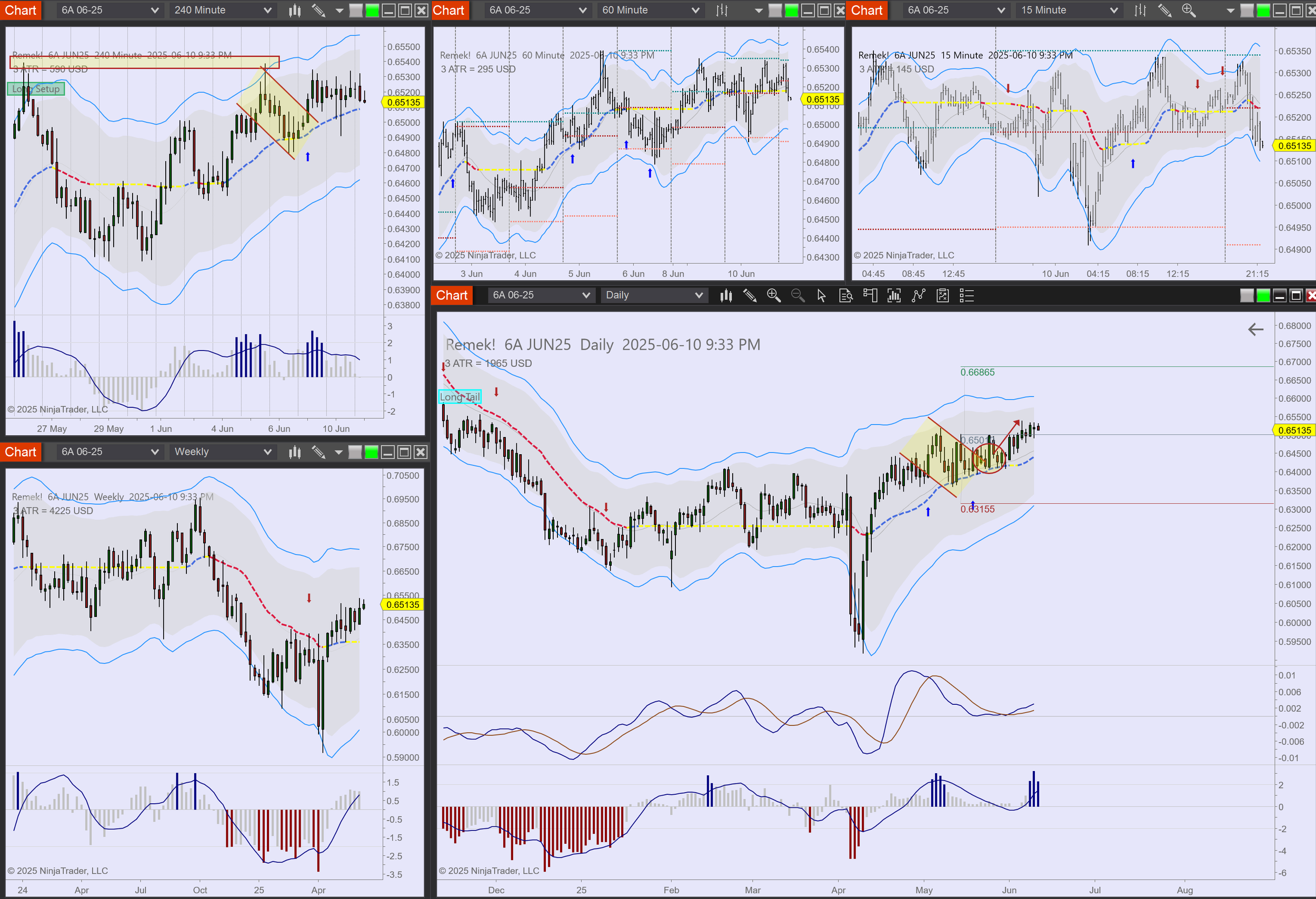Click the Chart tab of the Daily chart
This screenshot has width=1316, height=899.
tap(451, 295)
